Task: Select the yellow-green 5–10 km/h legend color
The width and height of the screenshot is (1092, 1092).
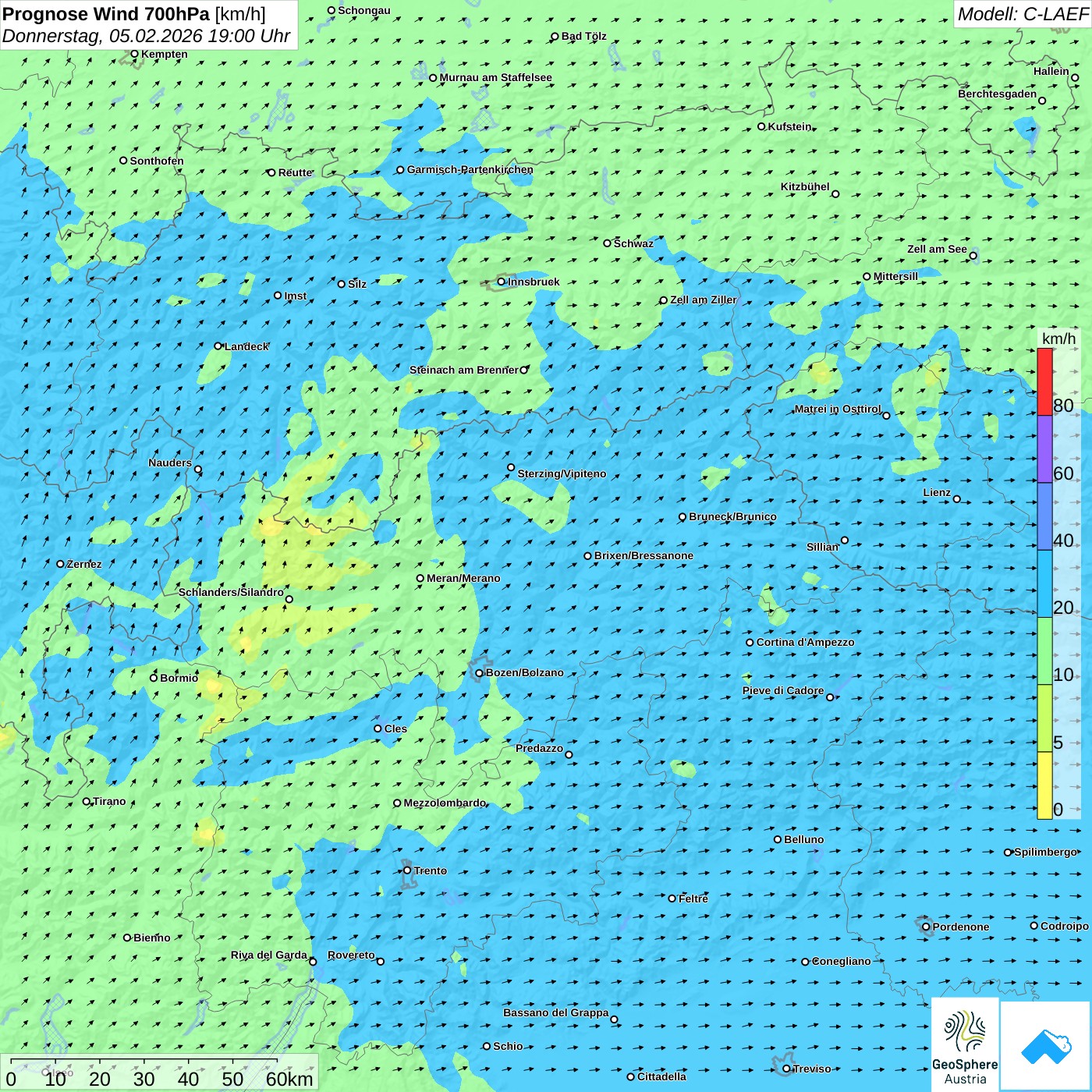Action: coord(1044,718)
